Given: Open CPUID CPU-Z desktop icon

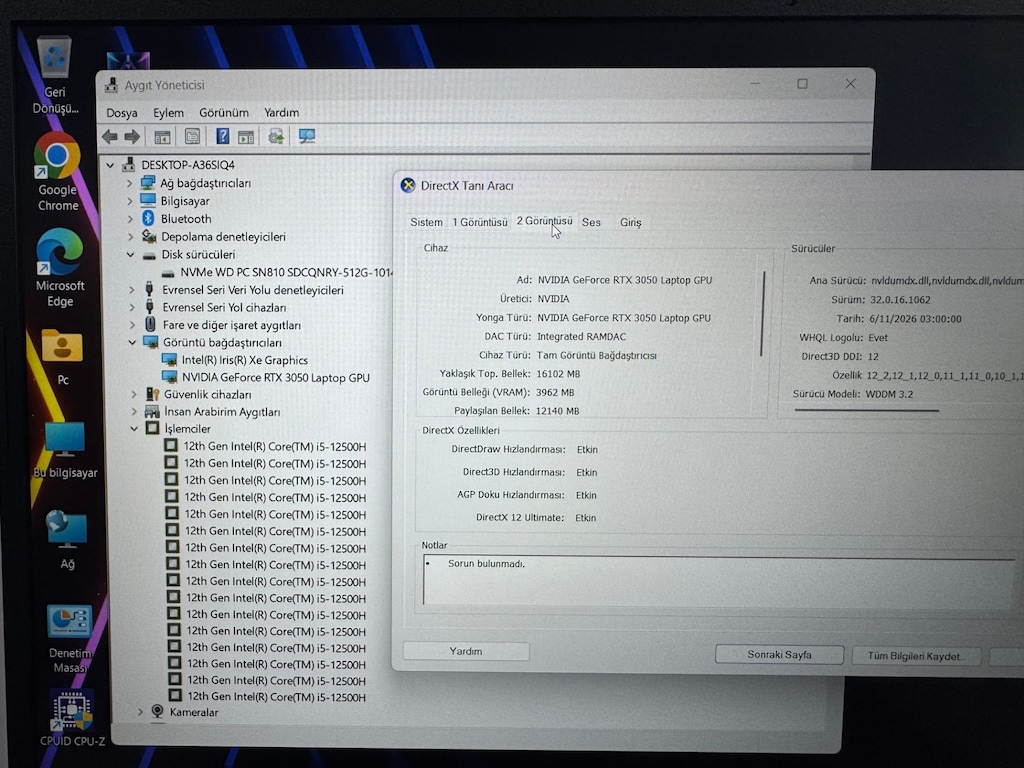Looking at the screenshot, I should (x=72, y=718).
